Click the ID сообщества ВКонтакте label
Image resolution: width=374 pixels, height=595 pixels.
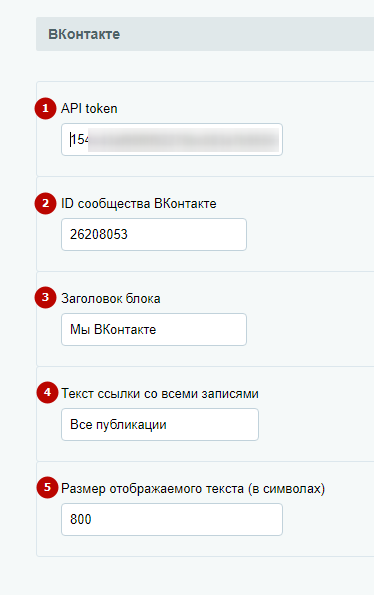pos(139,204)
